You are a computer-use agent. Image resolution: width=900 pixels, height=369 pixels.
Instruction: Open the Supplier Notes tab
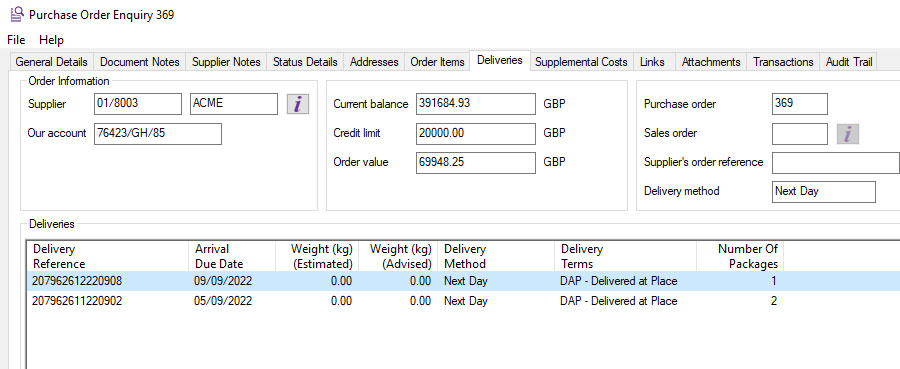[x=226, y=62]
